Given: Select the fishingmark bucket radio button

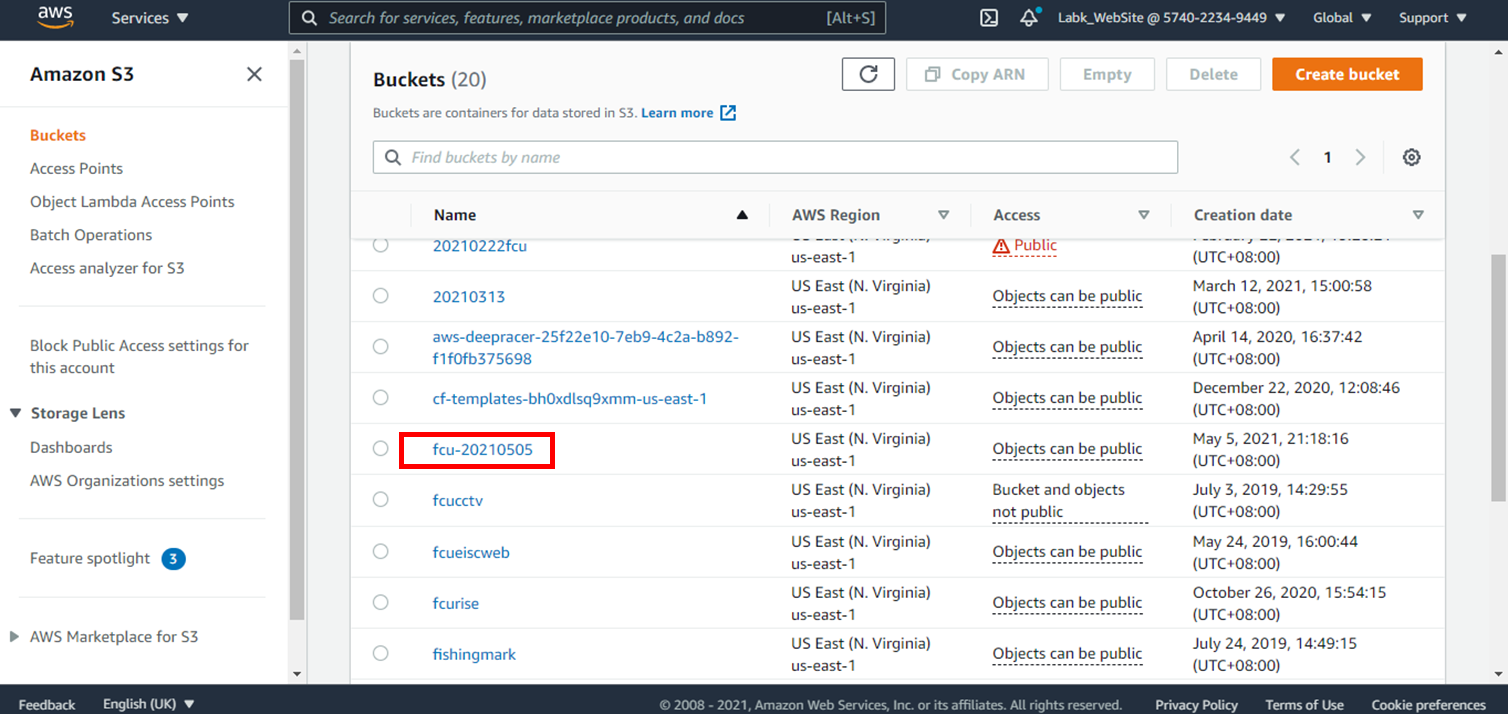Looking at the screenshot, I should (x=381, y=653).
